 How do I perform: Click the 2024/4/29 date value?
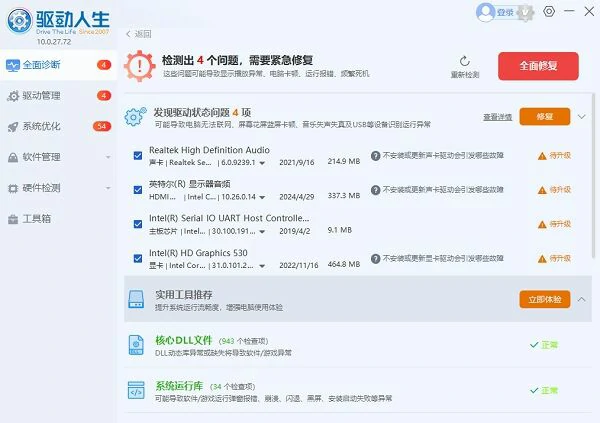[x=297, y=197]
